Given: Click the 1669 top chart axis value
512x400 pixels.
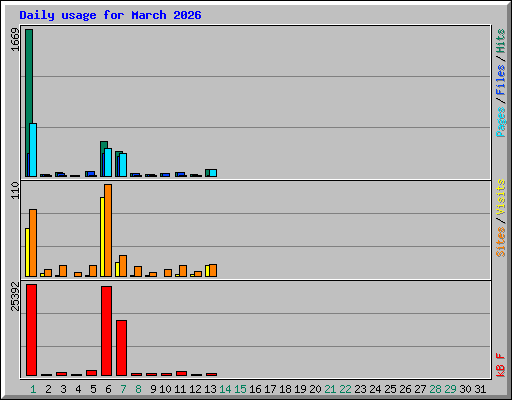Looking at the screenshot, I should click(x=15, y=40).
